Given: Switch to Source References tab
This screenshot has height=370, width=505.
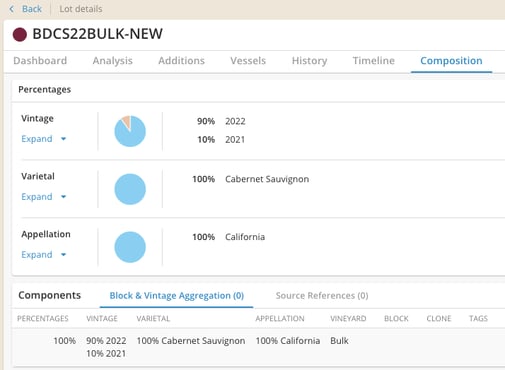Looking at the screenshot, I should point(322,296).
